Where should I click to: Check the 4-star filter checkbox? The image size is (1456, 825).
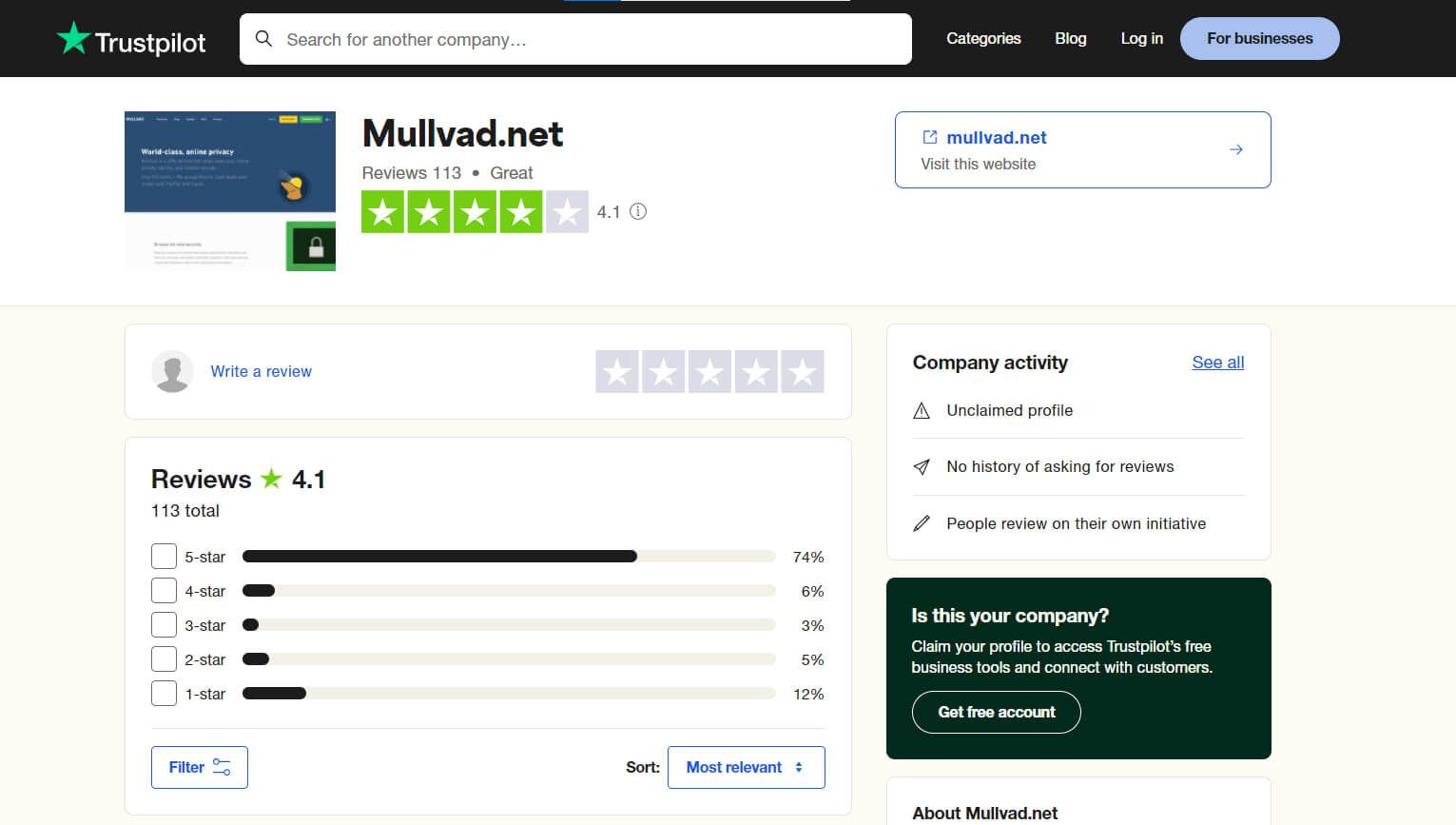coord(164,590)
